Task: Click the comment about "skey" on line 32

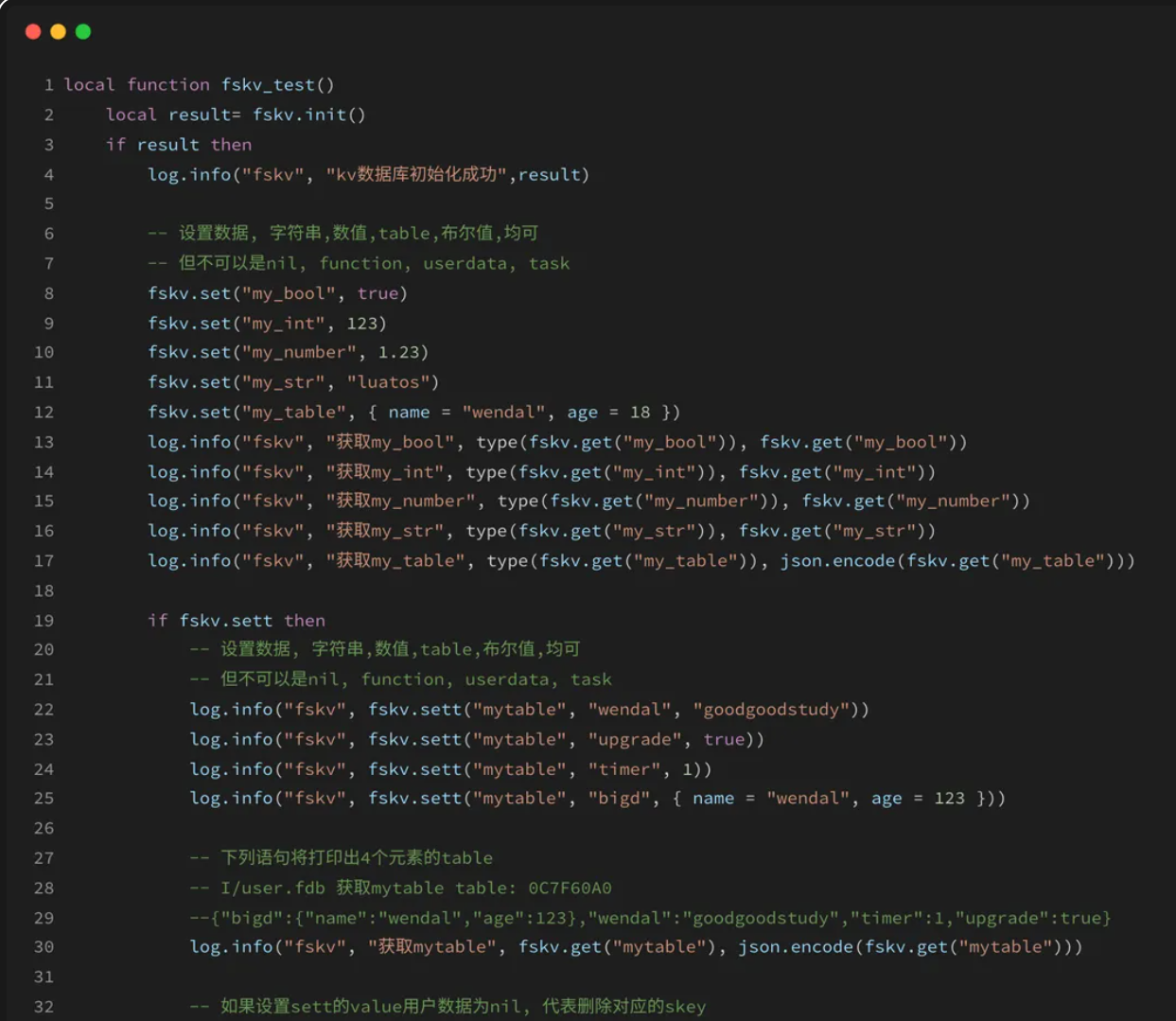Action: click(448, 1007)
